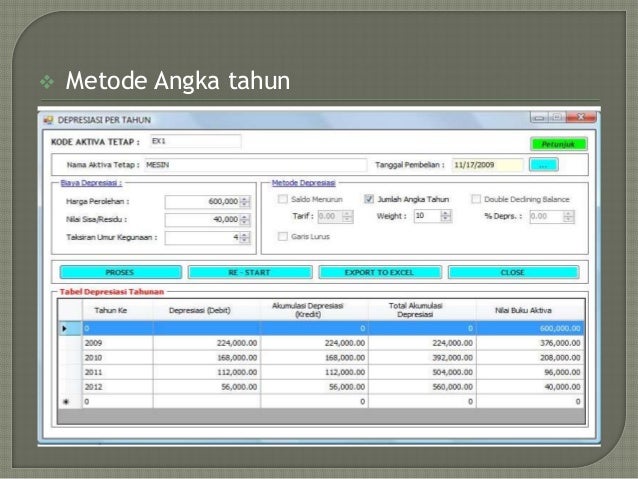The image size is (638, 479).
Task: Click the PROSES button
Action: click(x=120, y=272)
